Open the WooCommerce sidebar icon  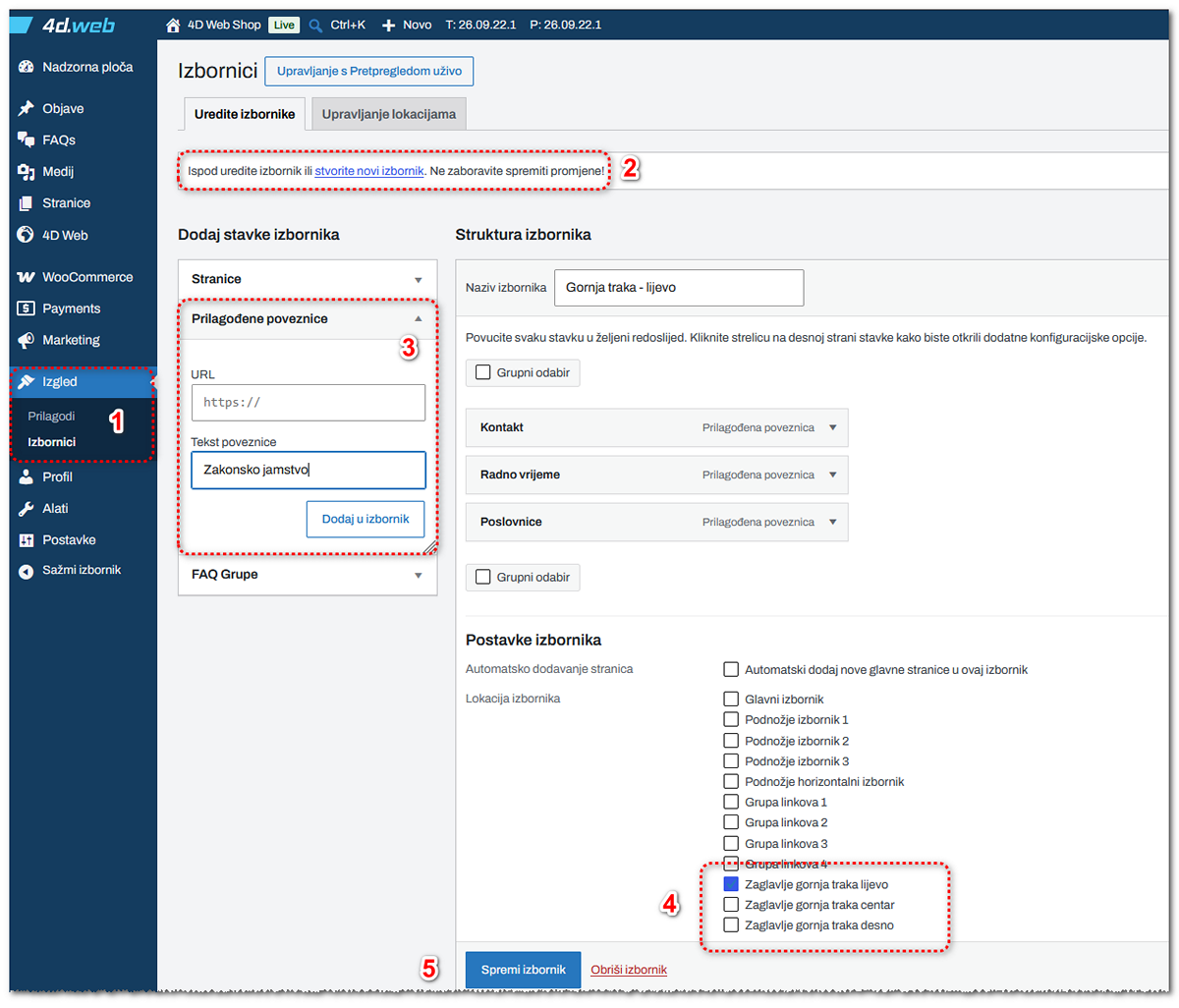click(x=27, y=277)
